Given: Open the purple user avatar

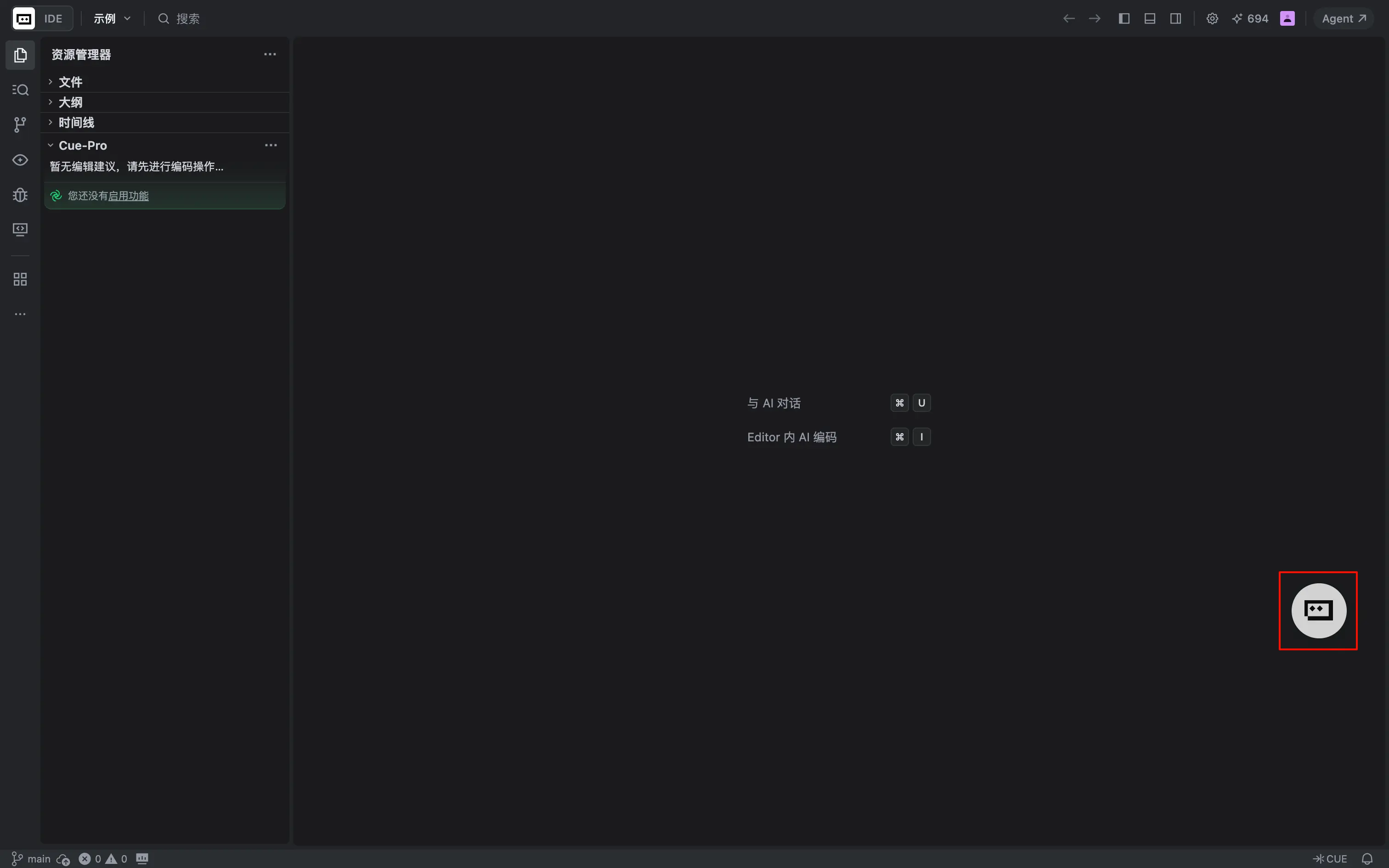Looking at the screenshot, I should [1287, 18].
